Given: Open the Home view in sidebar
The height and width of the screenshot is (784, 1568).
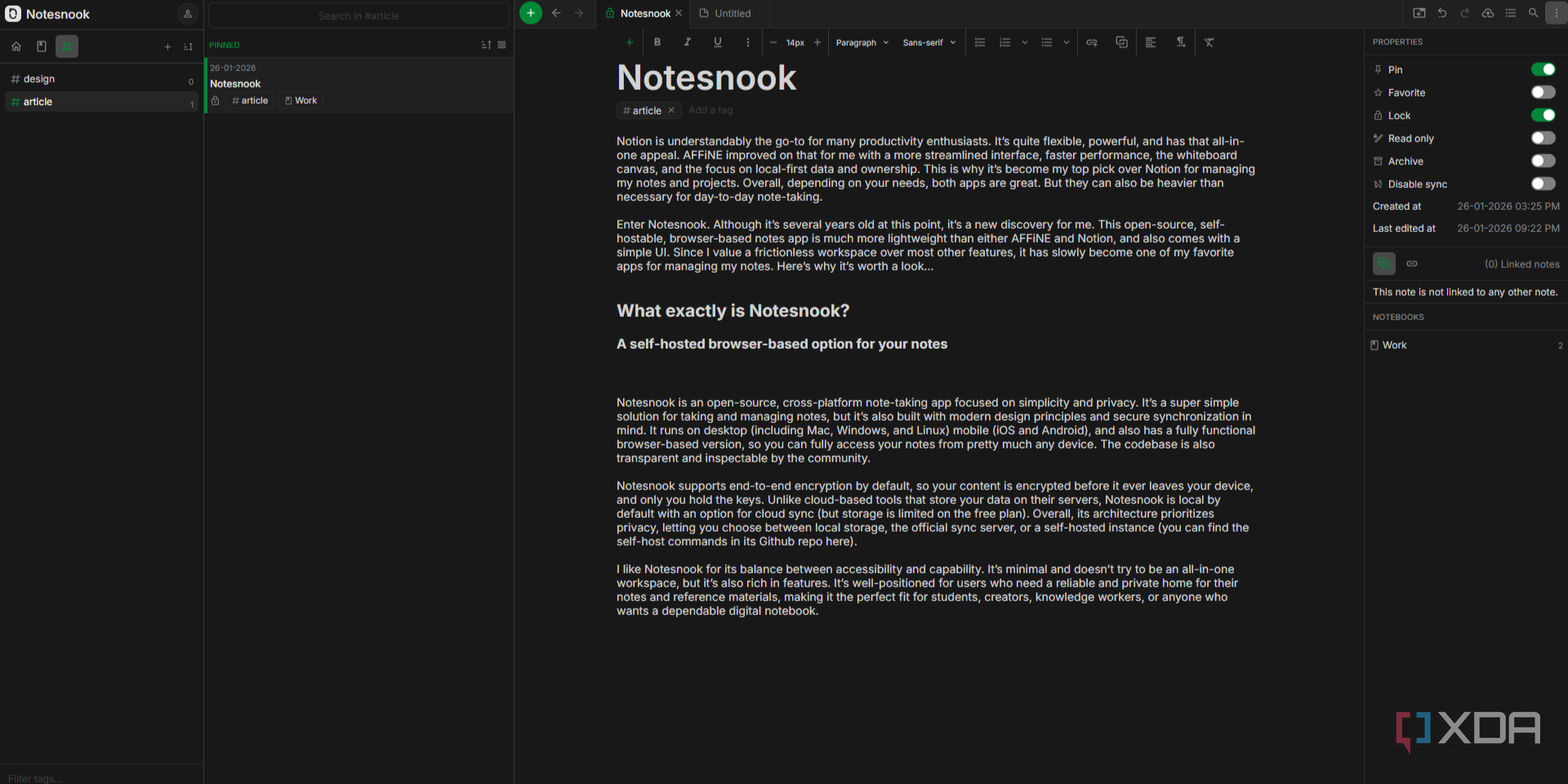Looking at the screenshot, I should (16, 47).
